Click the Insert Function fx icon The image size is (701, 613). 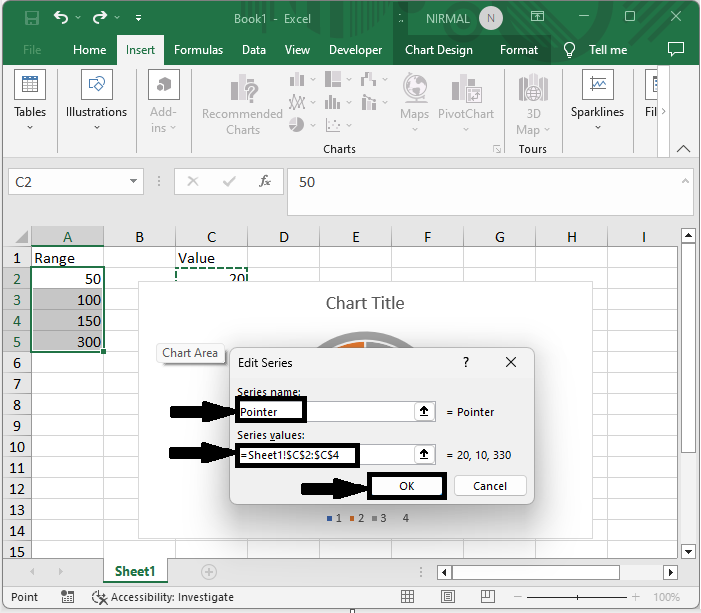[265, 181]
